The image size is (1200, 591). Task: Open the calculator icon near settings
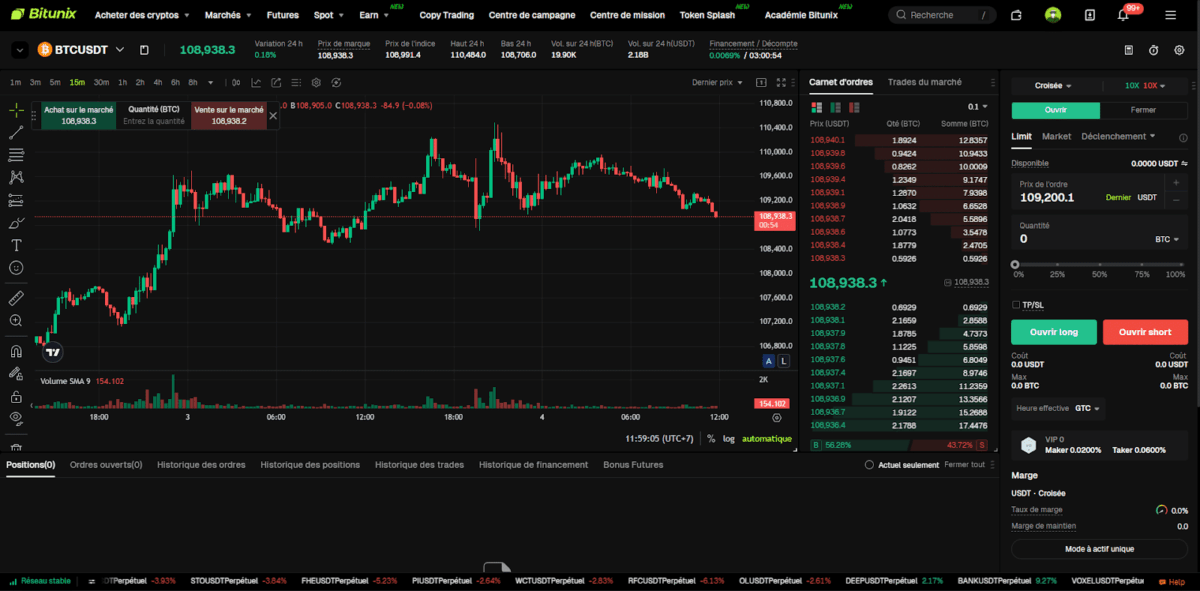pyautogui.click(x=1128, y=50)
